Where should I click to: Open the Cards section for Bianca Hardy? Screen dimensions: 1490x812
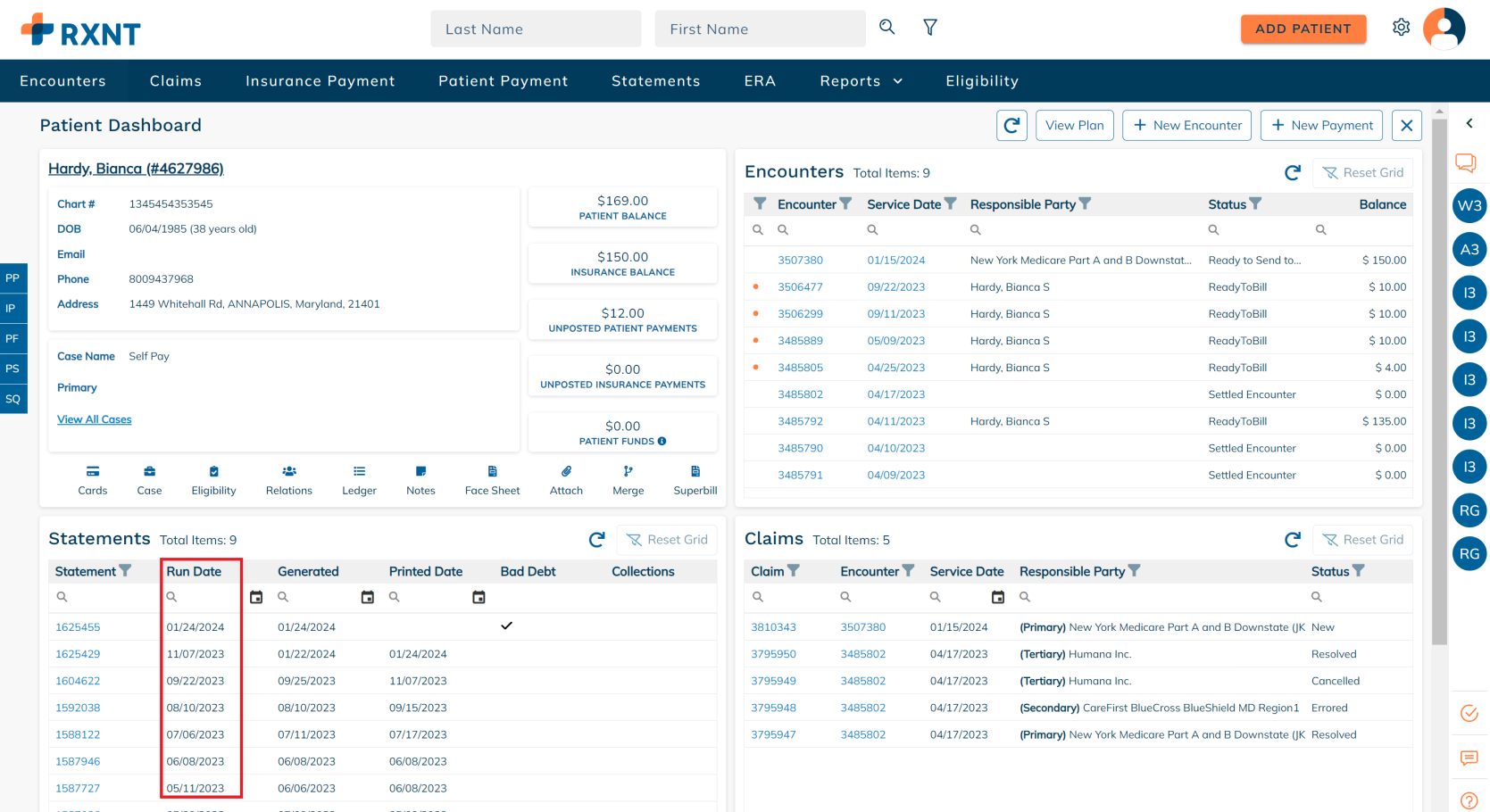pos(92,479)
